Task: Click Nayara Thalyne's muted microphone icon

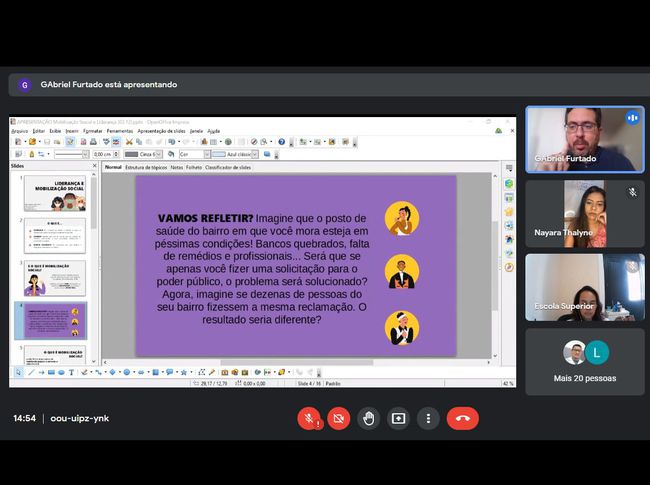Action: point(632,192)
